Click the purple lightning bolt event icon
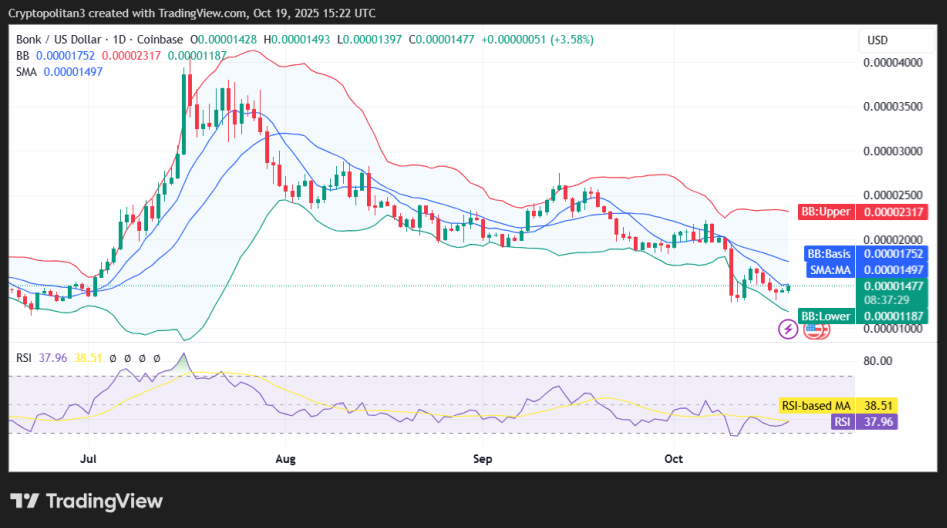This screenshot has width=947, height=528. [x=788, y=328]
